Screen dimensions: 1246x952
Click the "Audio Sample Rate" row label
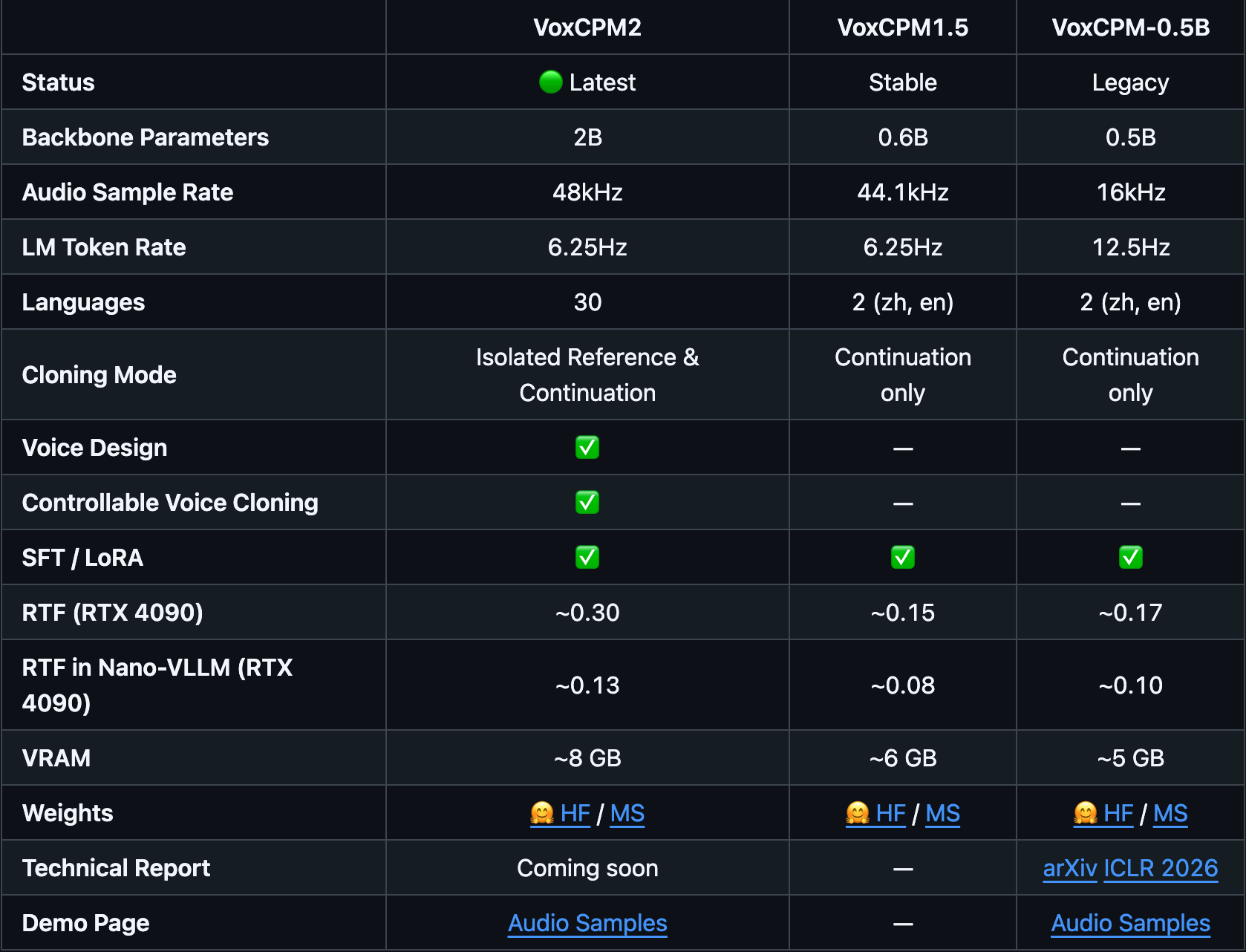128,192
